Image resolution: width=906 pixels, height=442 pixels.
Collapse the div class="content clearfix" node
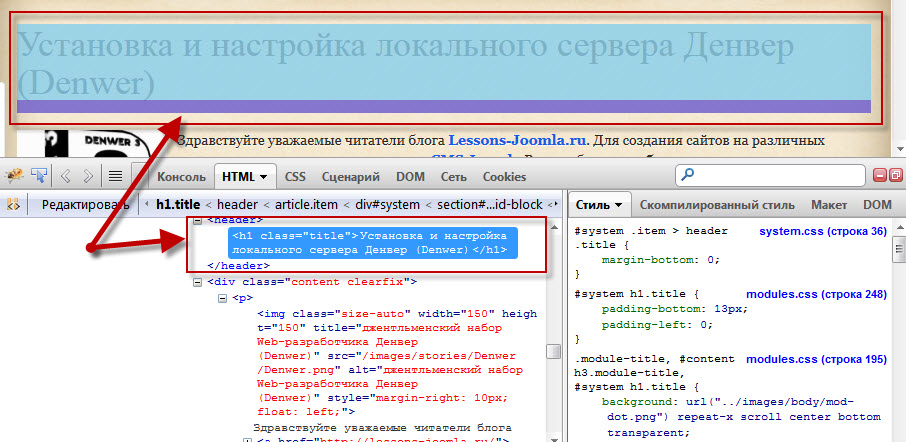click(x=198, y=283)
